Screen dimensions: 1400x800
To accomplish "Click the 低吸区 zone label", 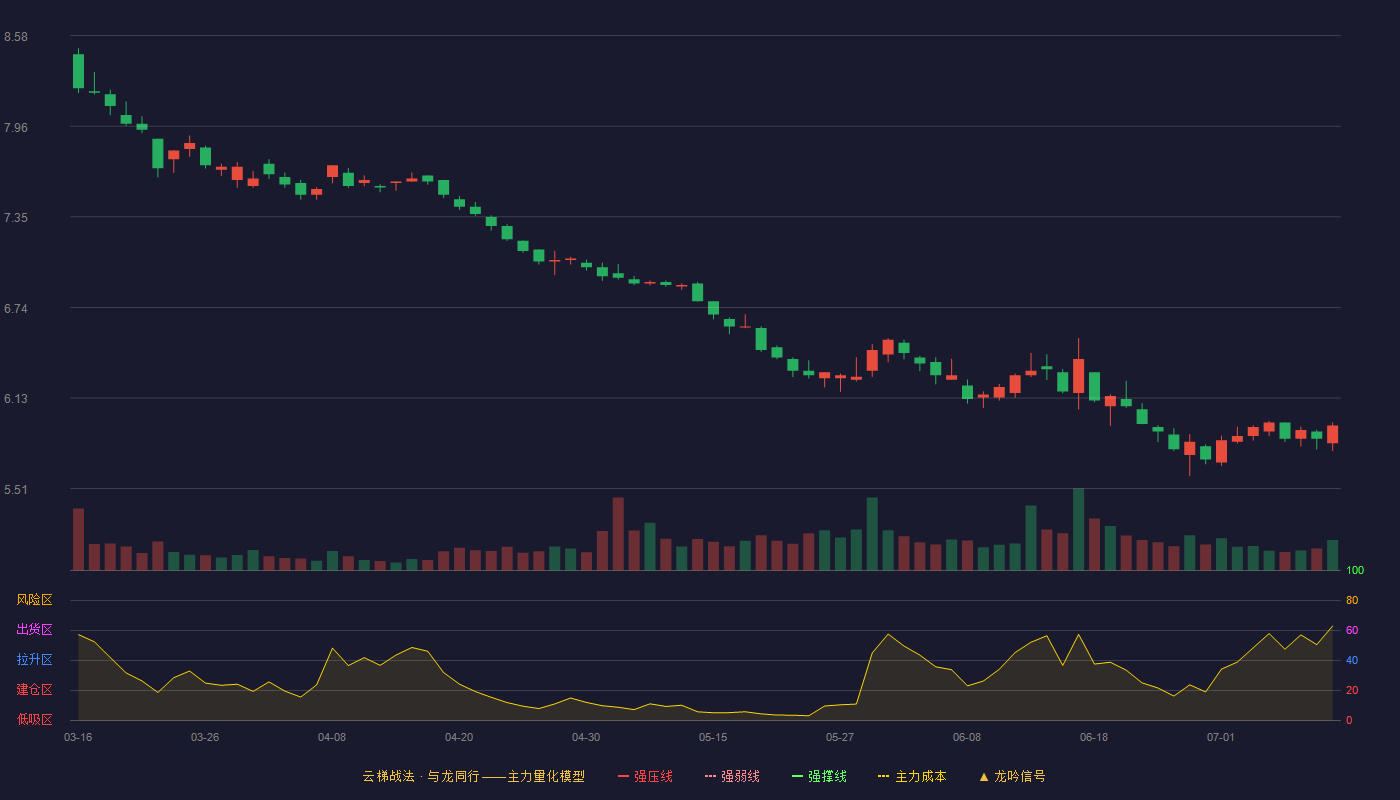I will tap(34, 719).
